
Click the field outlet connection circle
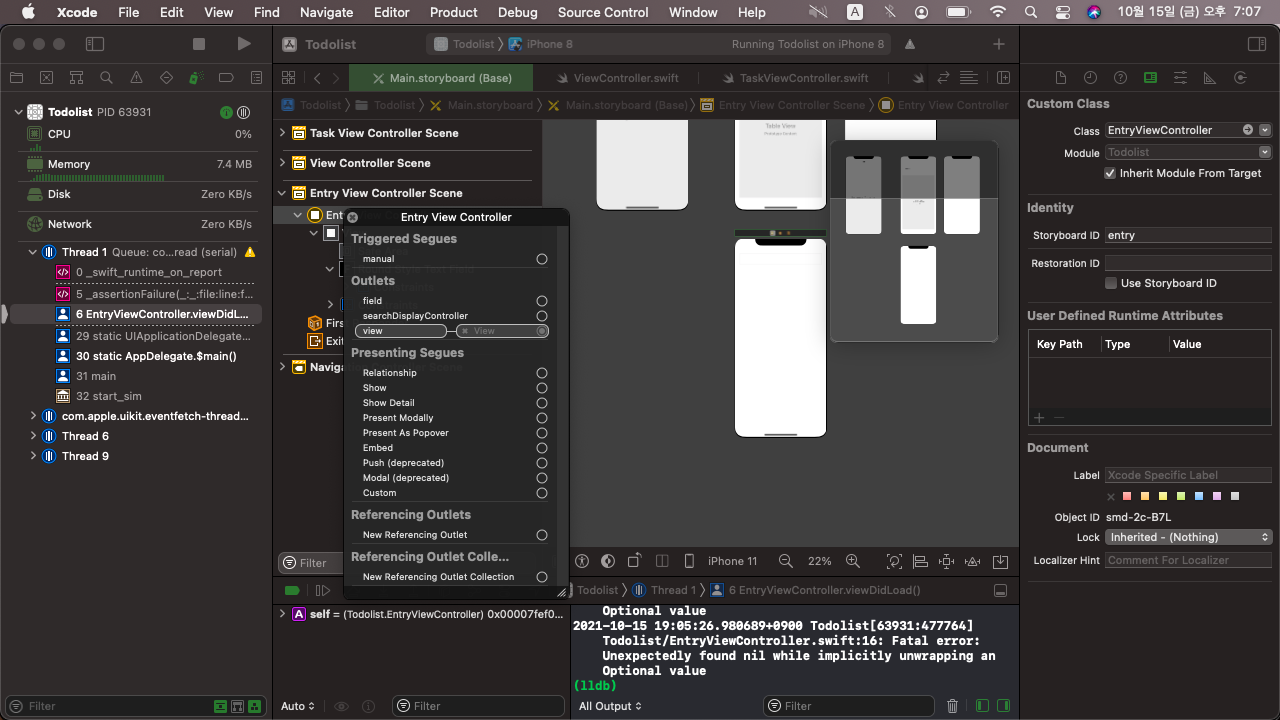coord(542,301)
